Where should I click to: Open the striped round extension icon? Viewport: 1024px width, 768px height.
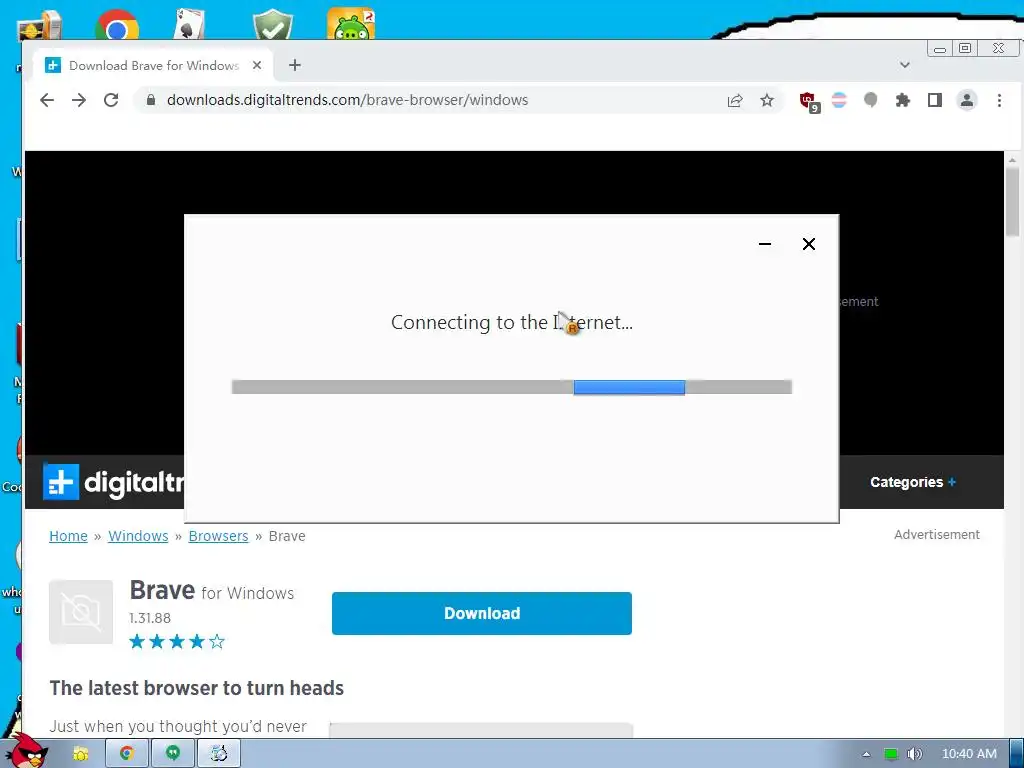point(839,100)
